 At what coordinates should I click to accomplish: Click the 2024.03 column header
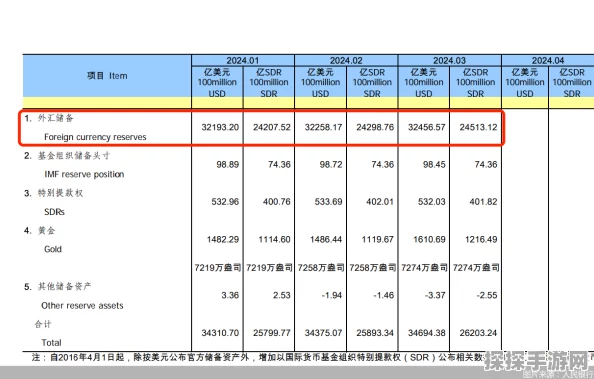[x=449, y=61]
